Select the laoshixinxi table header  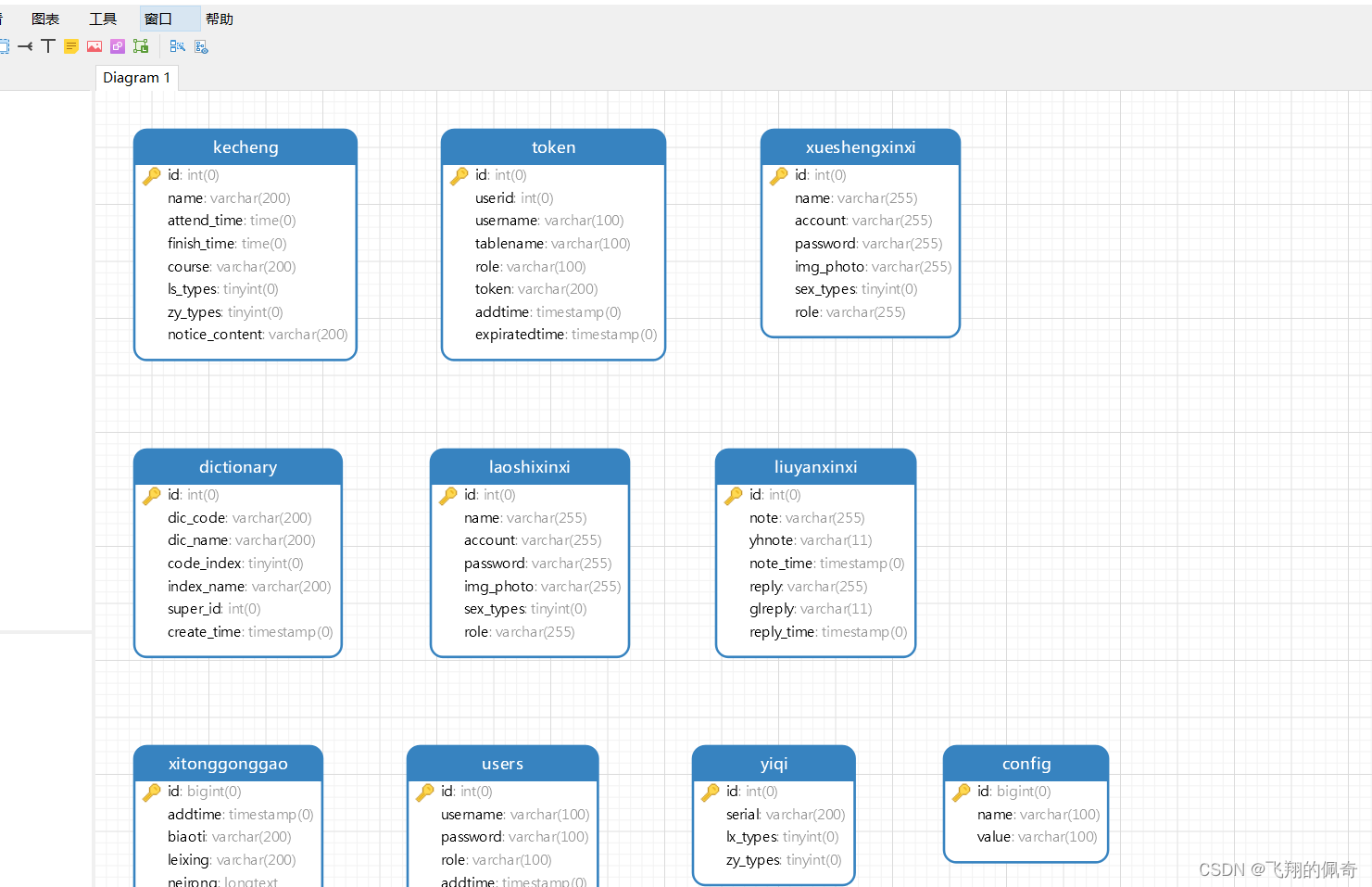(530, 467)
